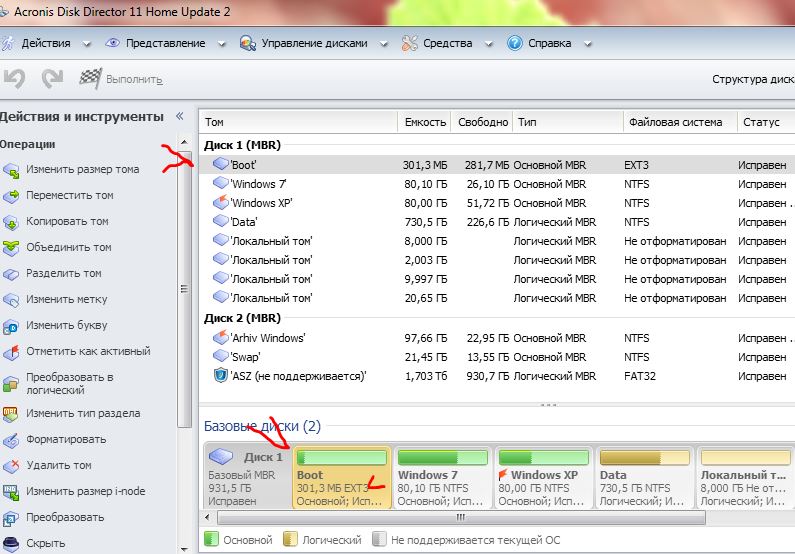
Task: Click the Копировать том link
Action: point(67,221)
